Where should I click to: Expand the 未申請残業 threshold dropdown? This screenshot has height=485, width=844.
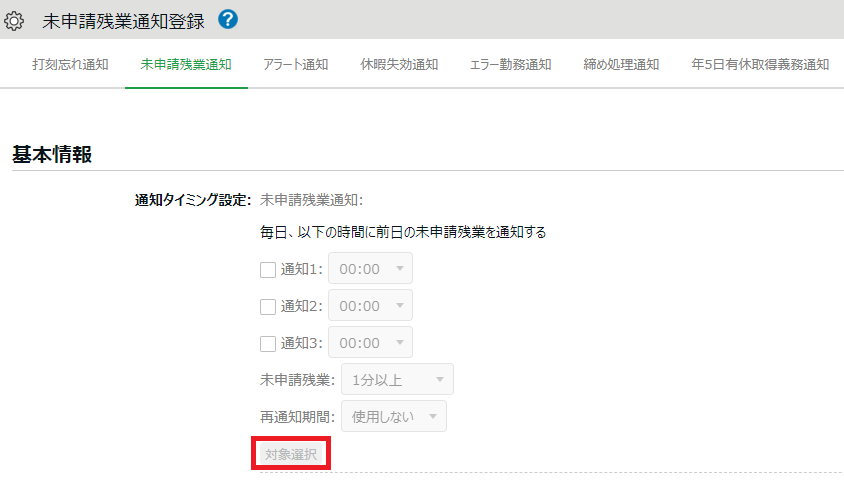(396, 380)
